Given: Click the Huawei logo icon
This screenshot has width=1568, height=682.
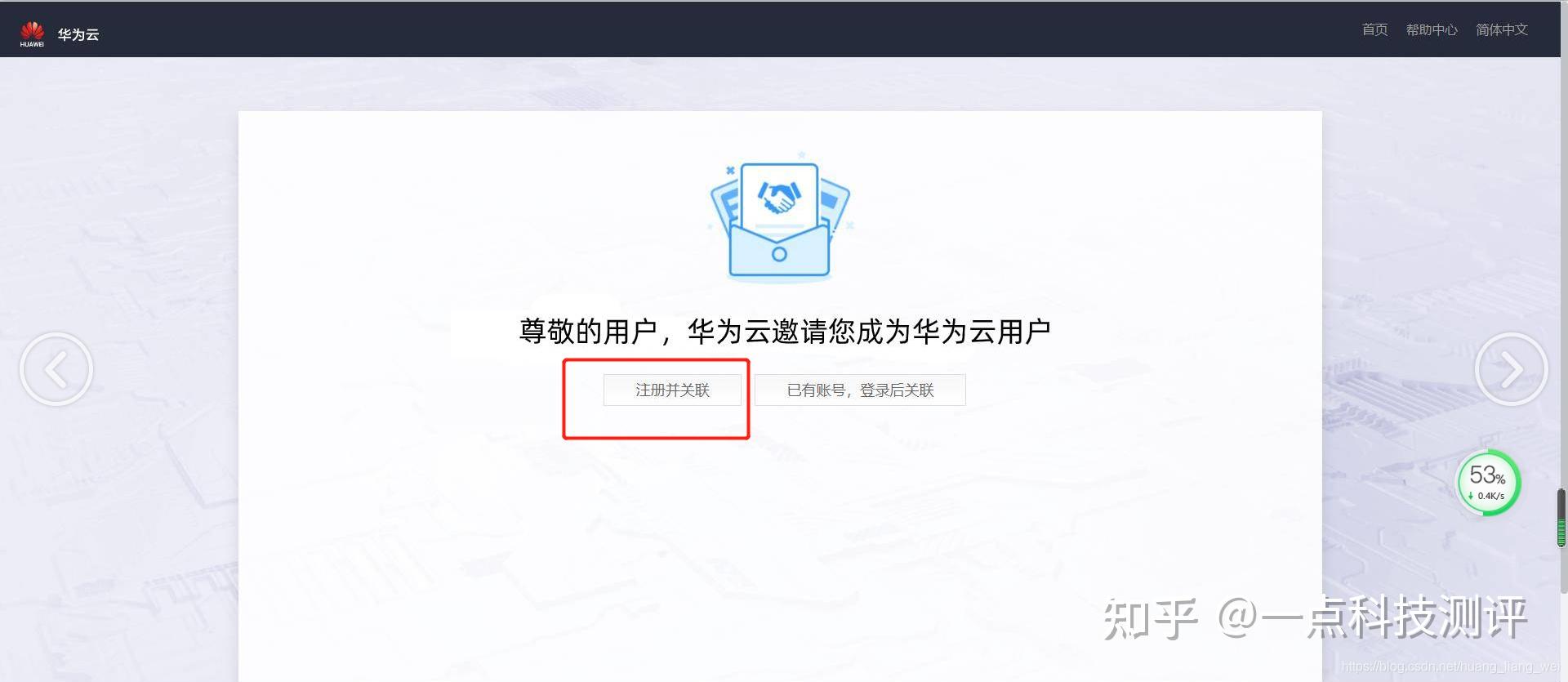Looking at the screenshot, I should [x=32, y=33].
